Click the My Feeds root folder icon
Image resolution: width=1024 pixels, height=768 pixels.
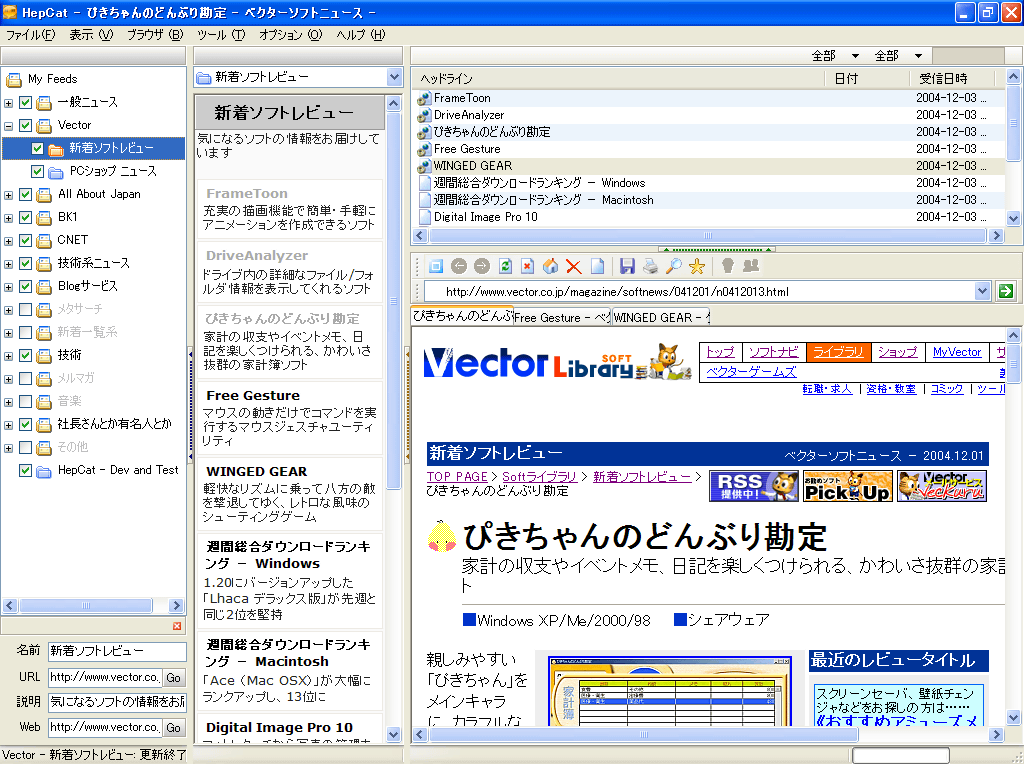point(14,80)
